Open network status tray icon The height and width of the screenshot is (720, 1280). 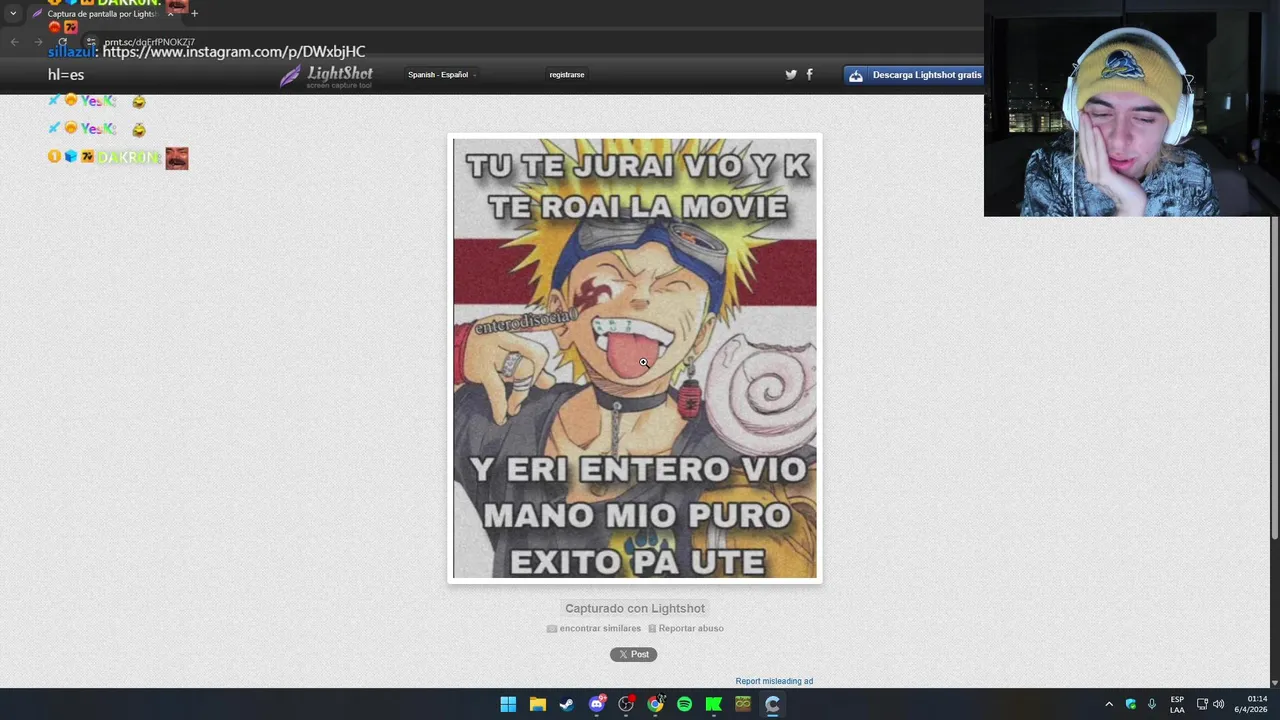point(1202,704)
